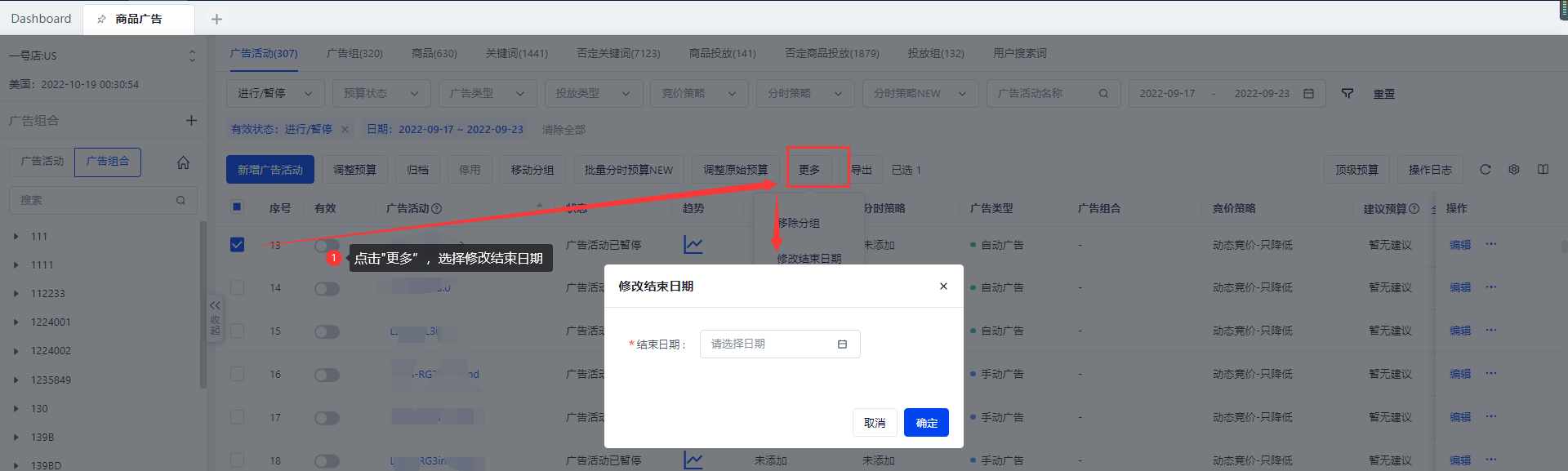Switch to the 否定关键词(7123) tab
The image size is (1568, 471).
(618, 53)
